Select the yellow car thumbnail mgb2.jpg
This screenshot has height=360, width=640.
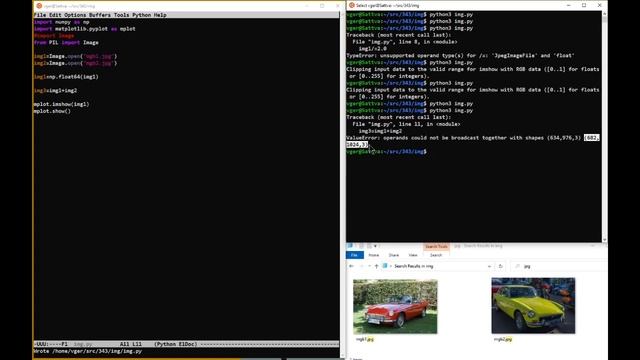point(533,306)
